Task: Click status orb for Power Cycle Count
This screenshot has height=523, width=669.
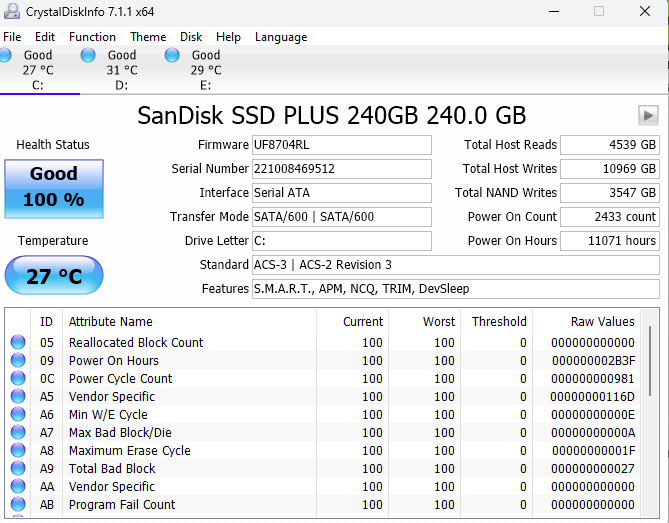Action: [18, 379]
